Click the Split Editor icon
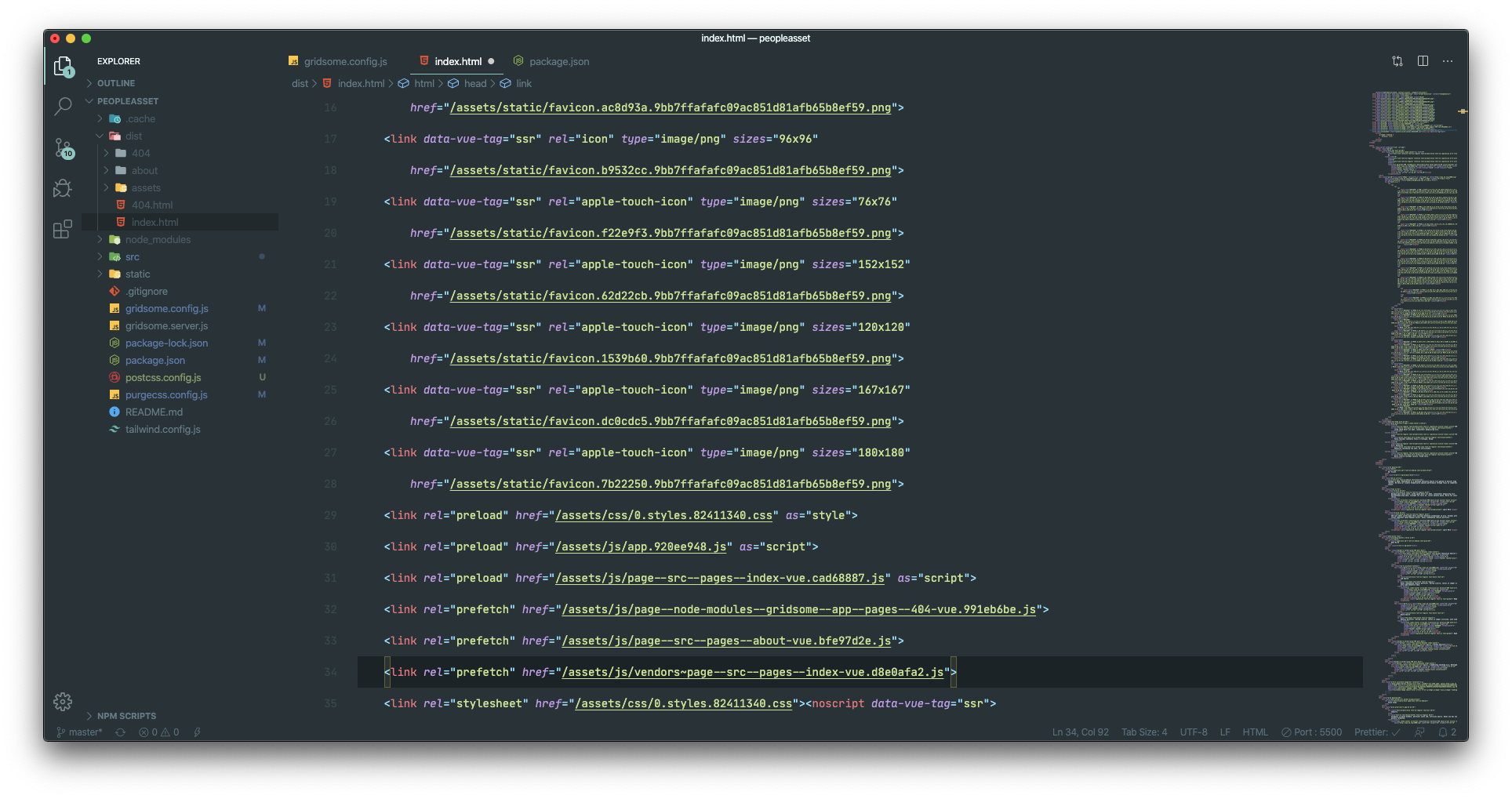The height and width of the screenshot is (799, 1512). (1422, 60)
